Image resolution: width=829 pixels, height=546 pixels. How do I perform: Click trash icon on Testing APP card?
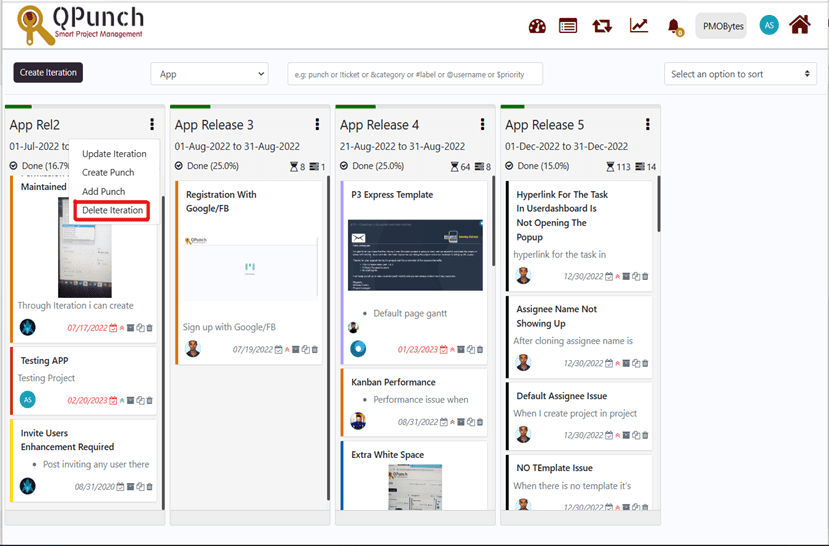(150, 400)
